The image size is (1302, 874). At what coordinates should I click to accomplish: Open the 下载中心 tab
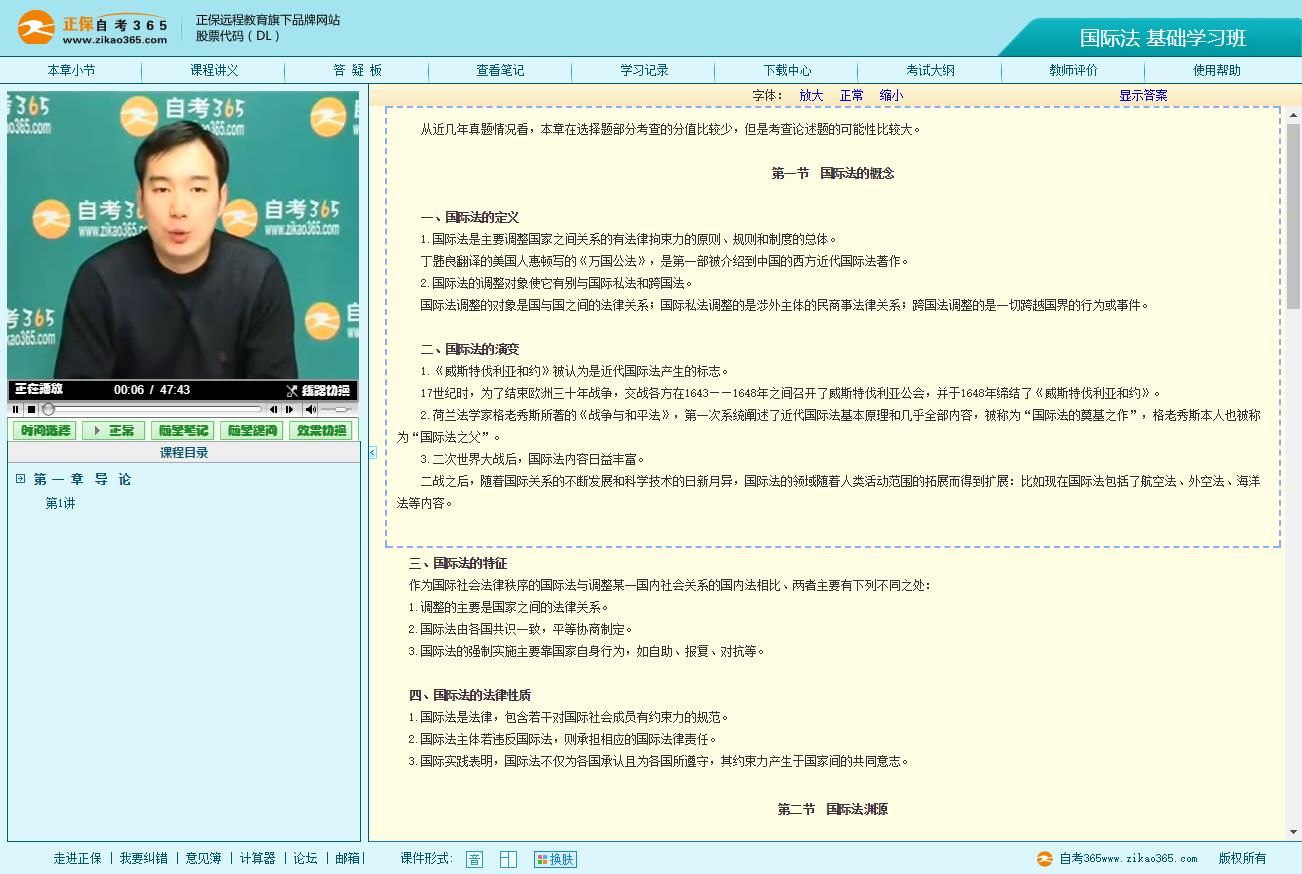pos(787,70)
